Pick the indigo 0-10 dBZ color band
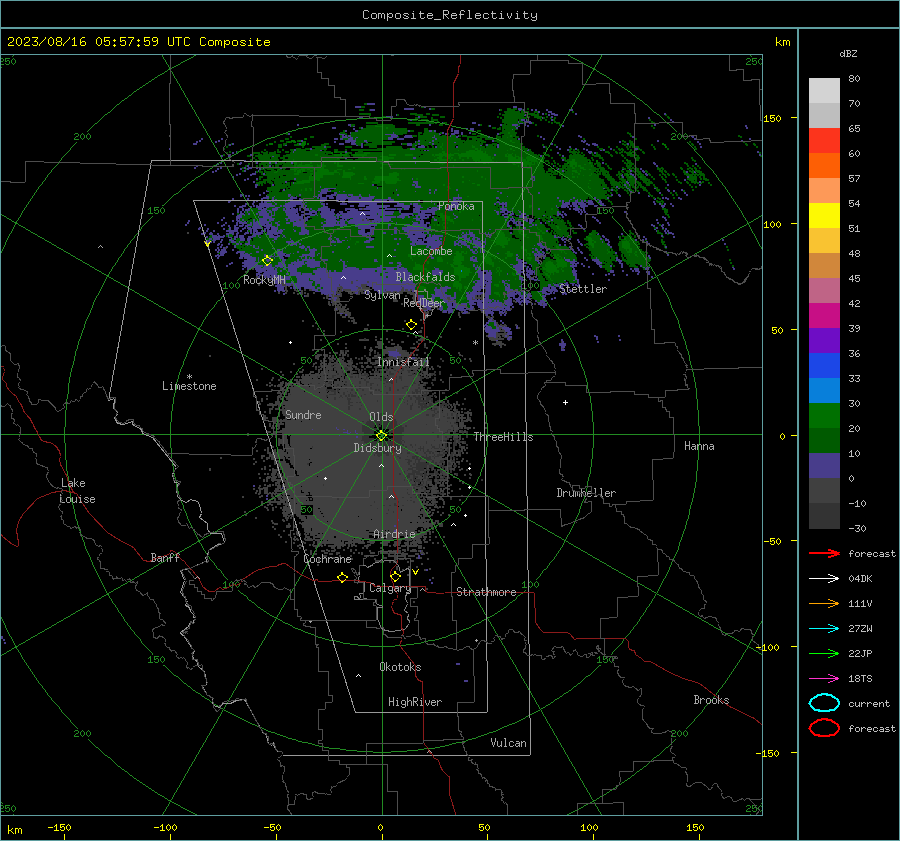900x841 pixels. click(x=824, y=466)
